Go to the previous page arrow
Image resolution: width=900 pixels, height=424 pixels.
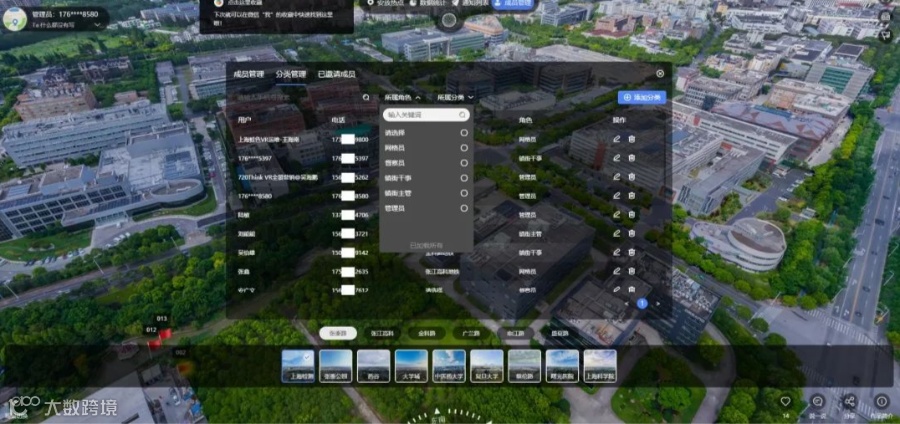[x=627, y=304]
